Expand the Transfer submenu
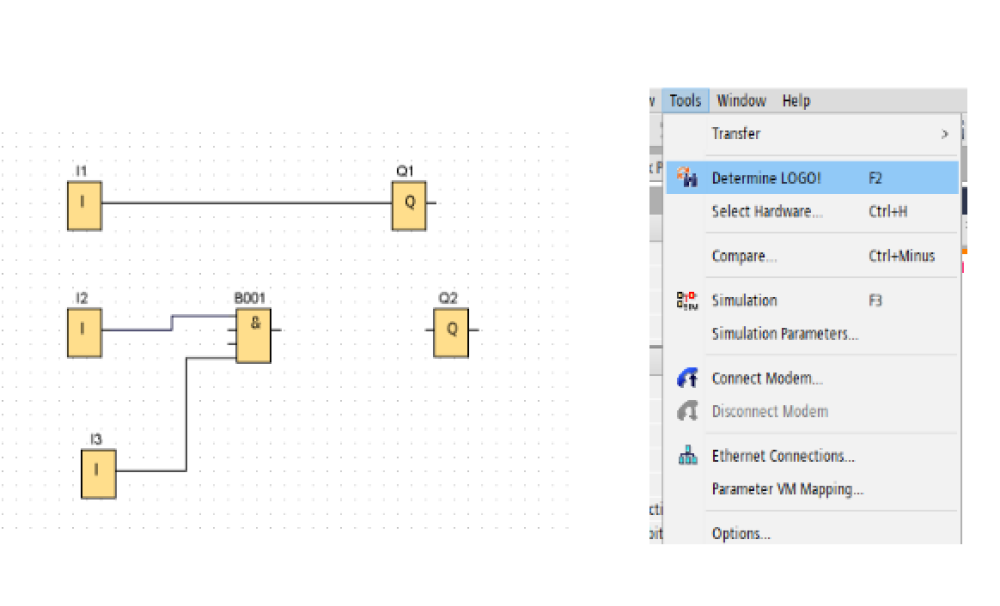 click(812, 134)
